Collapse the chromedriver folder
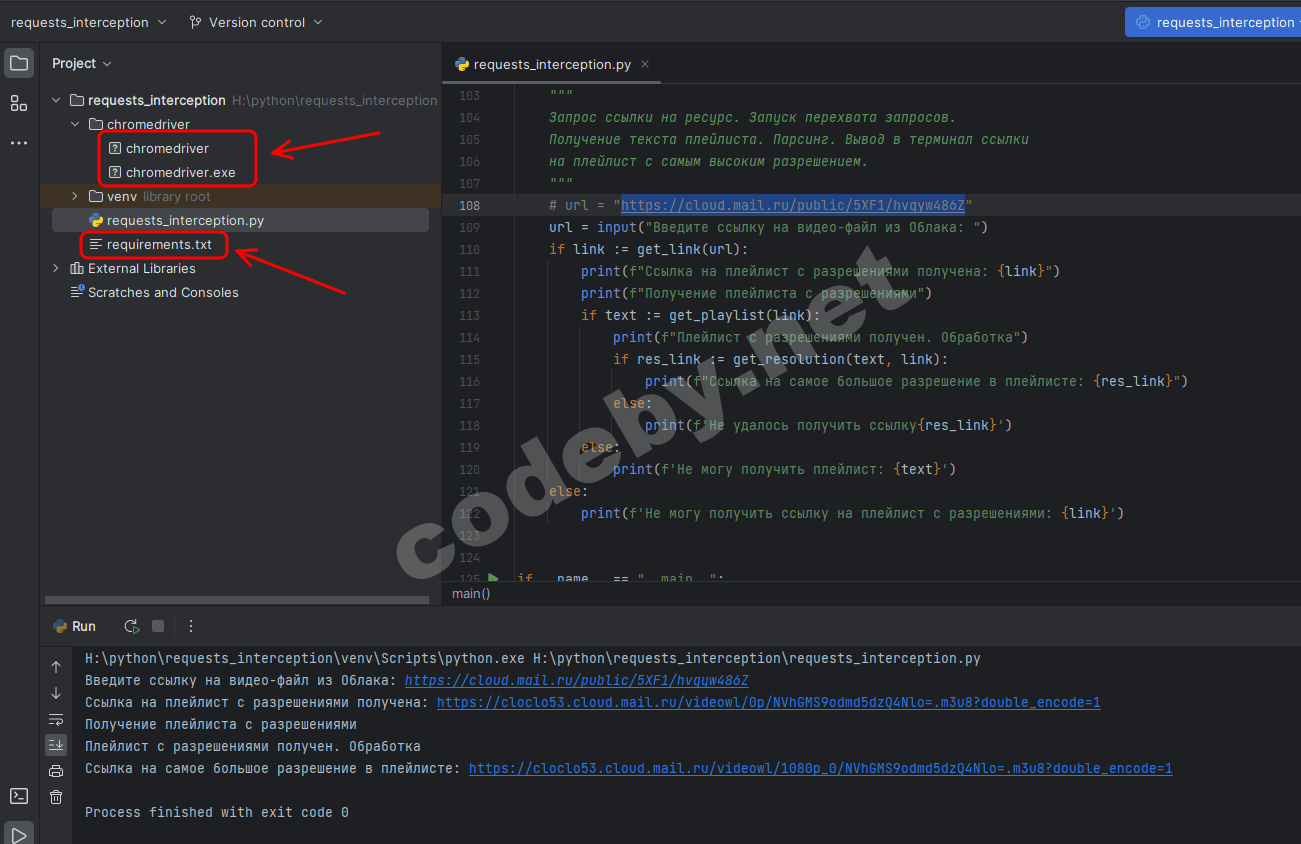The image size is (1301, 844). (75, 124)
